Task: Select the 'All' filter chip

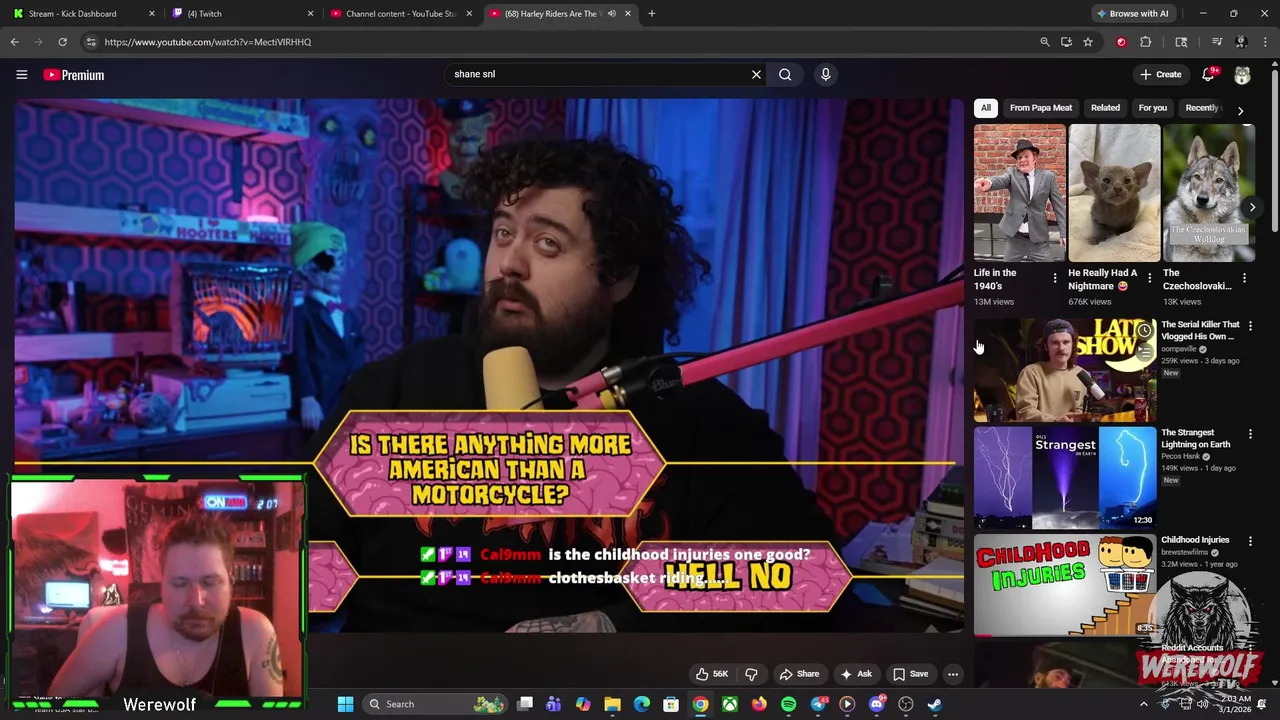Action: coord(985,108)
